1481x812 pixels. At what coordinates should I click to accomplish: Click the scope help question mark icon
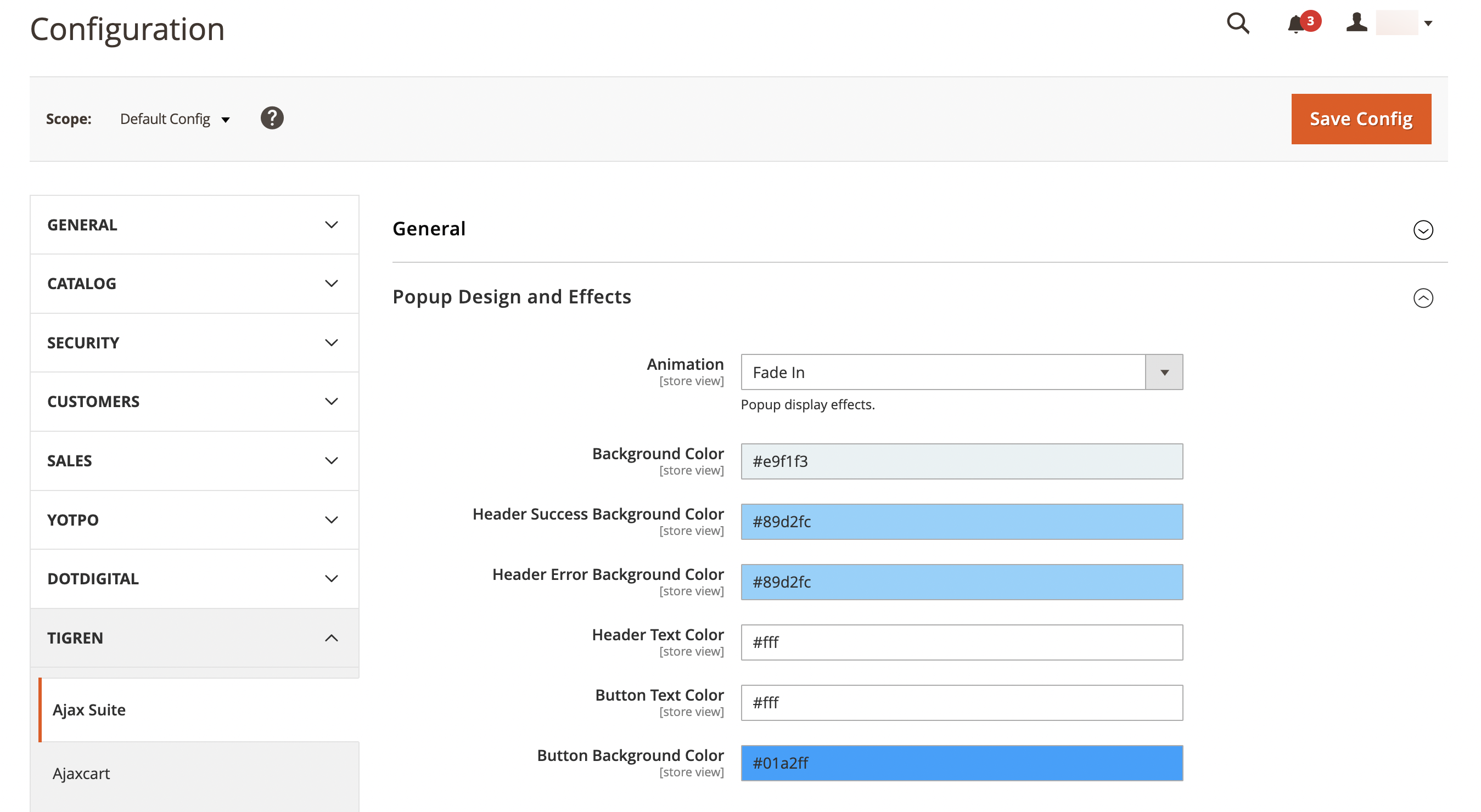click(x=272, y=118)
